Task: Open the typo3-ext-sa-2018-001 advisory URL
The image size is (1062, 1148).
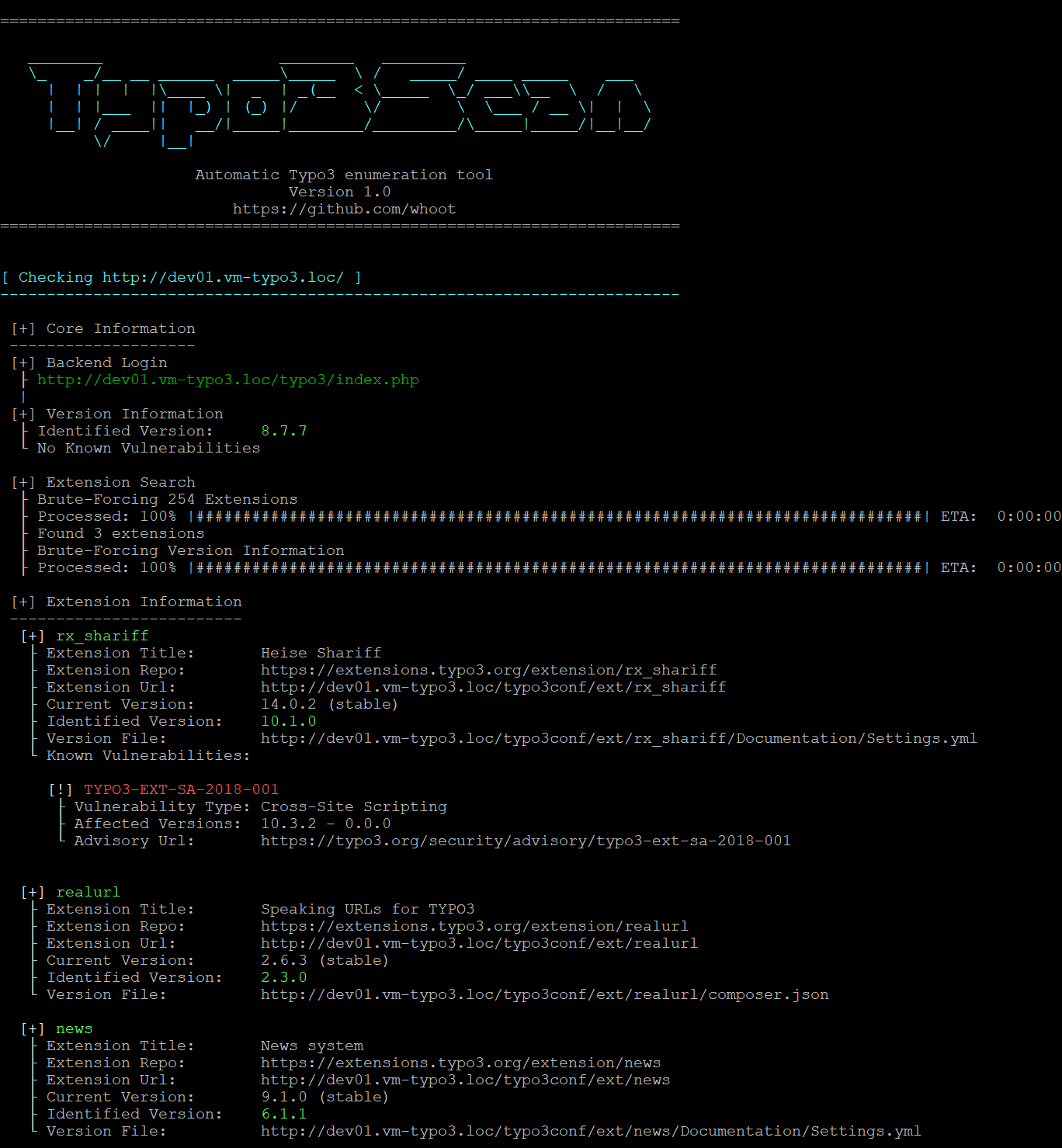Action: (526, 841)
